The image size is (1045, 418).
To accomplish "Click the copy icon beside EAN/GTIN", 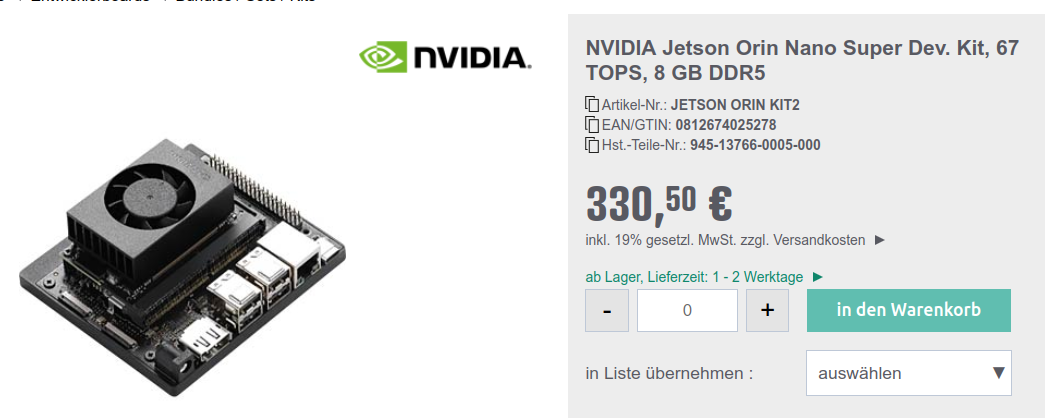I will (x=592, y=125).
